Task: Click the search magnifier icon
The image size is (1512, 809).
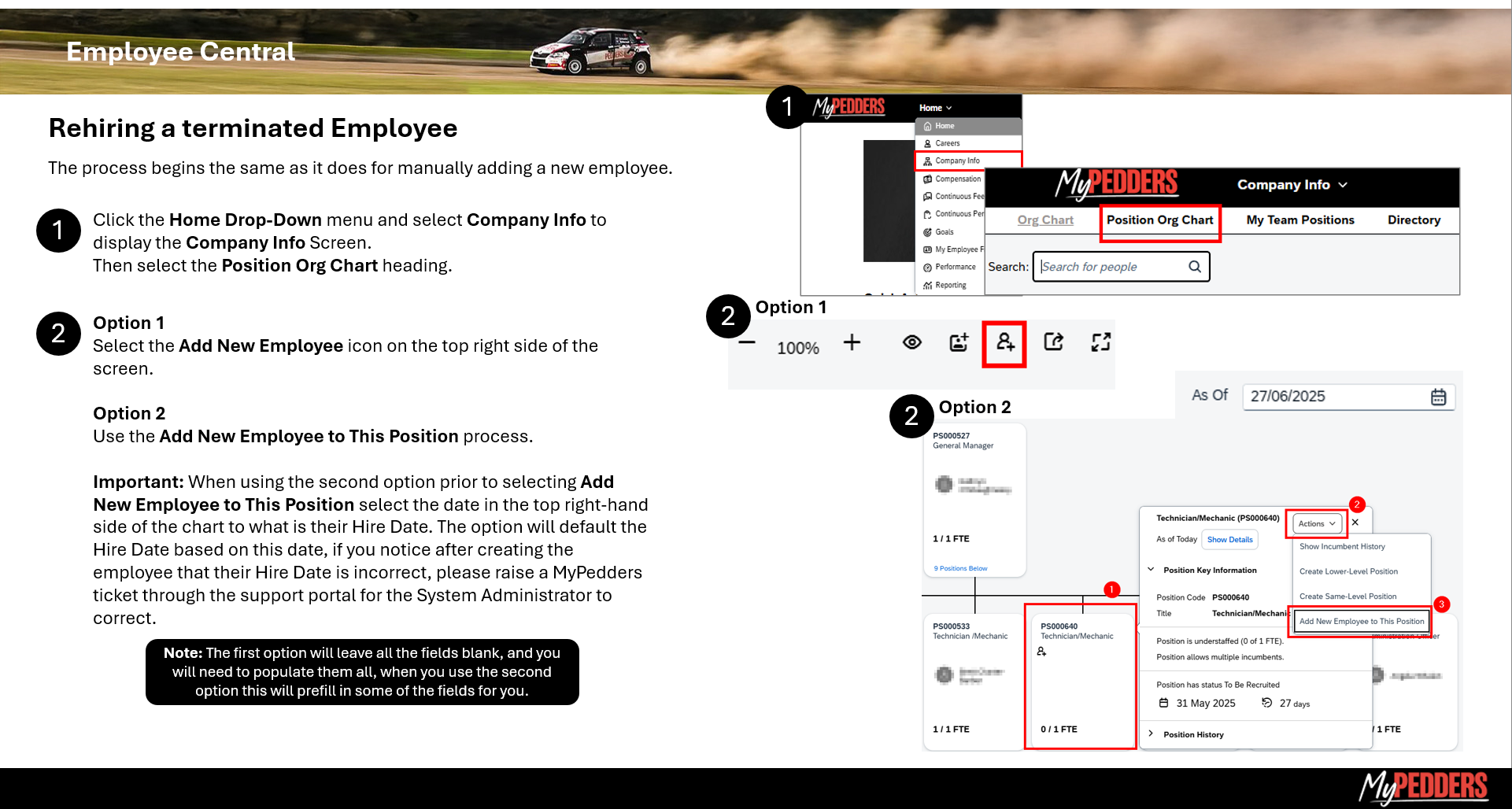Action: 1195,267
